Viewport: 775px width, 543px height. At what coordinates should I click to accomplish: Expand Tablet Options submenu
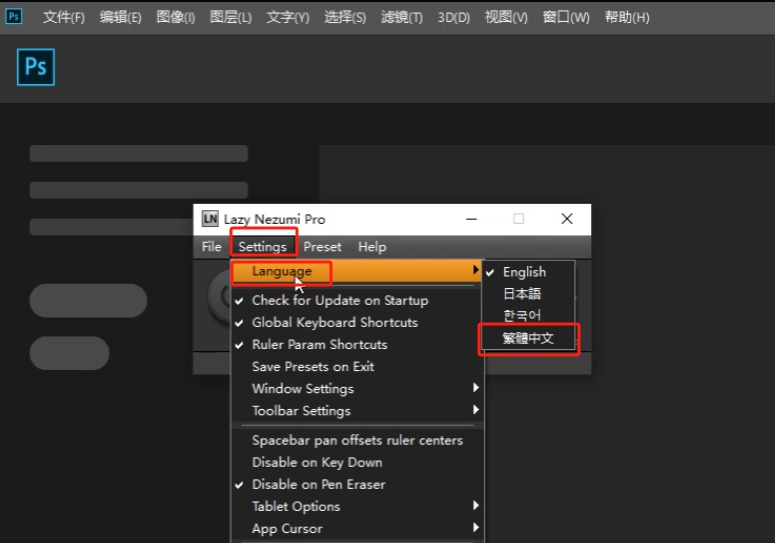(x=356, y=506)
